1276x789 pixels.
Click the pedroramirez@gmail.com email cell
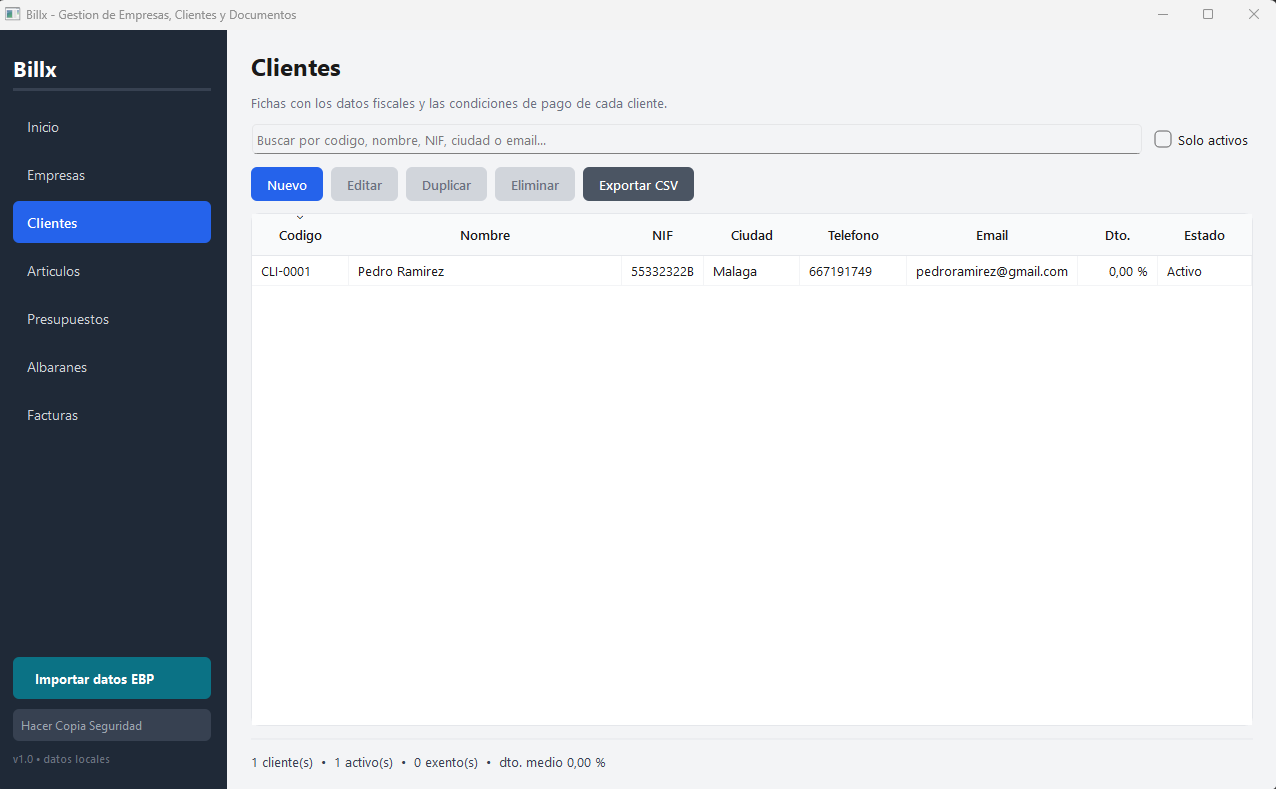click(992, 271)
